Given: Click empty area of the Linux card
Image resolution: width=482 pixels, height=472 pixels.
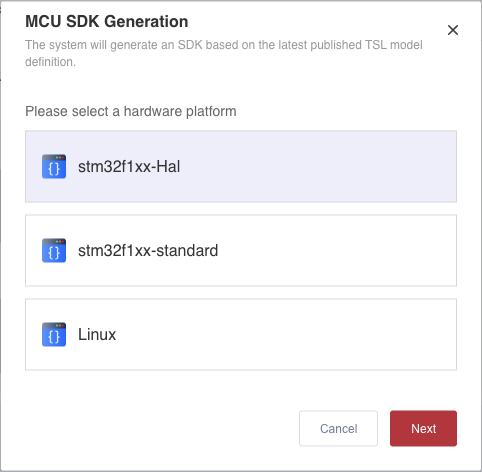Looking at the screenshot, I should [283, 334].
